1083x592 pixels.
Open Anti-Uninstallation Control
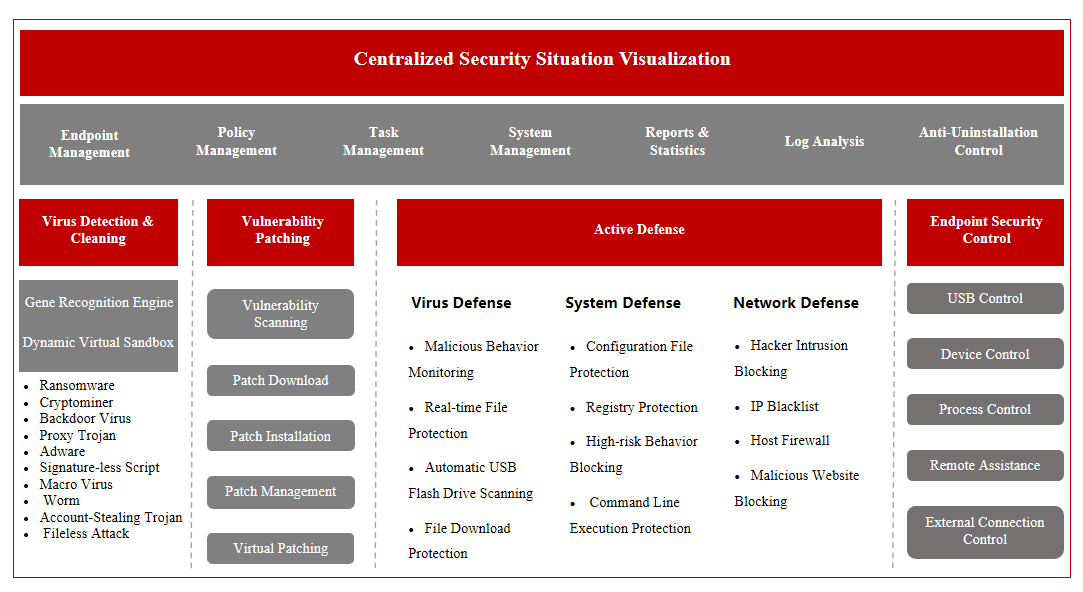pyautogui.click(x=978, y=141)
